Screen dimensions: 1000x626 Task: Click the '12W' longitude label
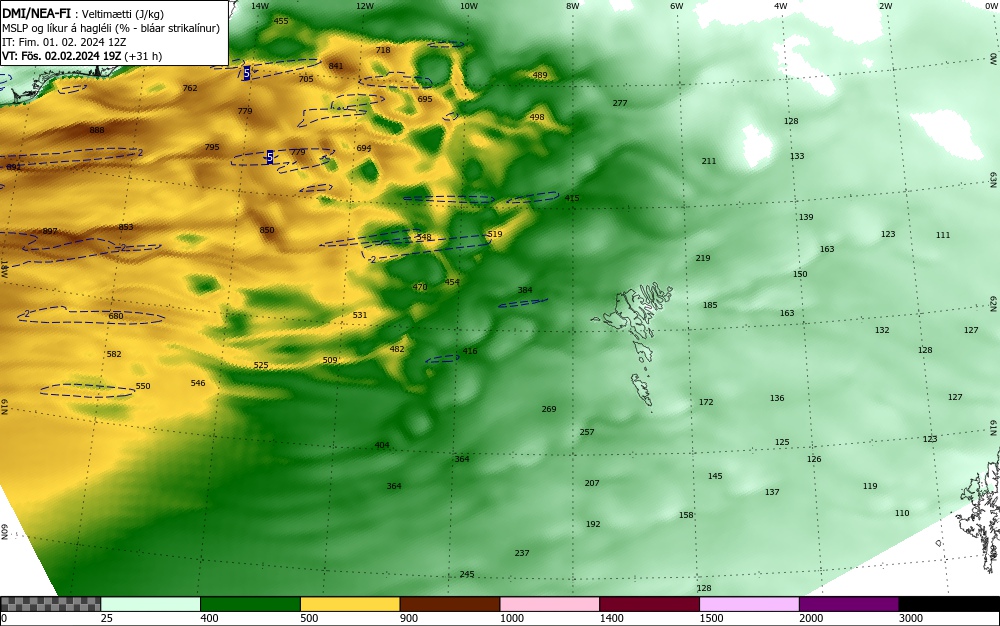pos(364,6)
